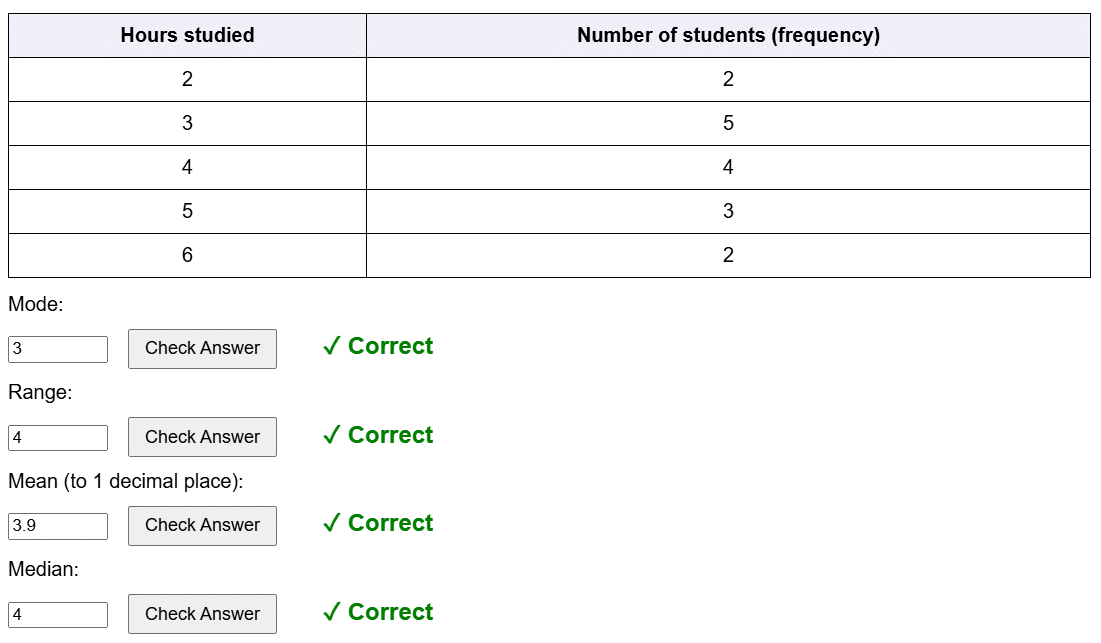Verify the Median with Check Answer
Screen dimensions: 1101x643
[202, 614]
